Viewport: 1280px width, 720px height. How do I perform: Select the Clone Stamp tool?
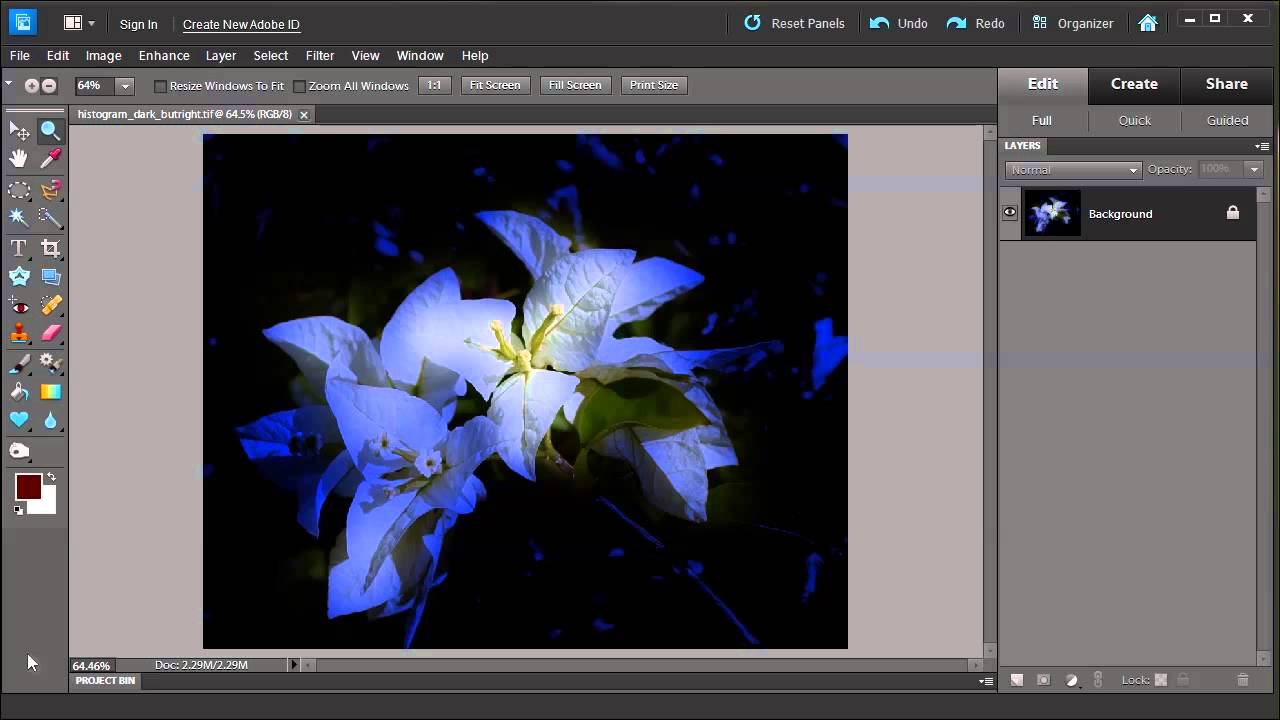point(19,334)
